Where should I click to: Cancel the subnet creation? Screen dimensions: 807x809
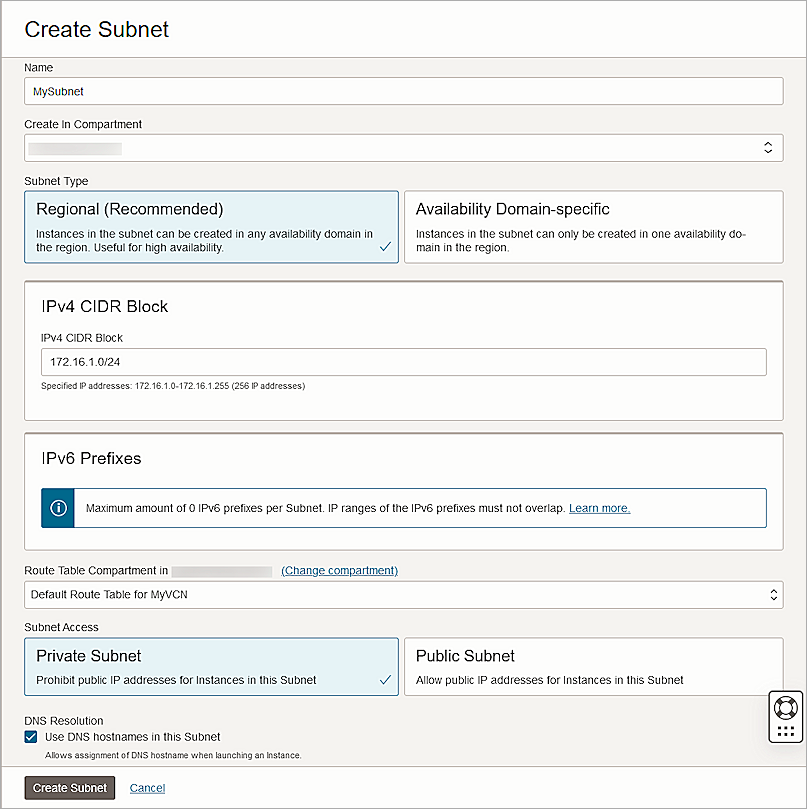point(147,788)
